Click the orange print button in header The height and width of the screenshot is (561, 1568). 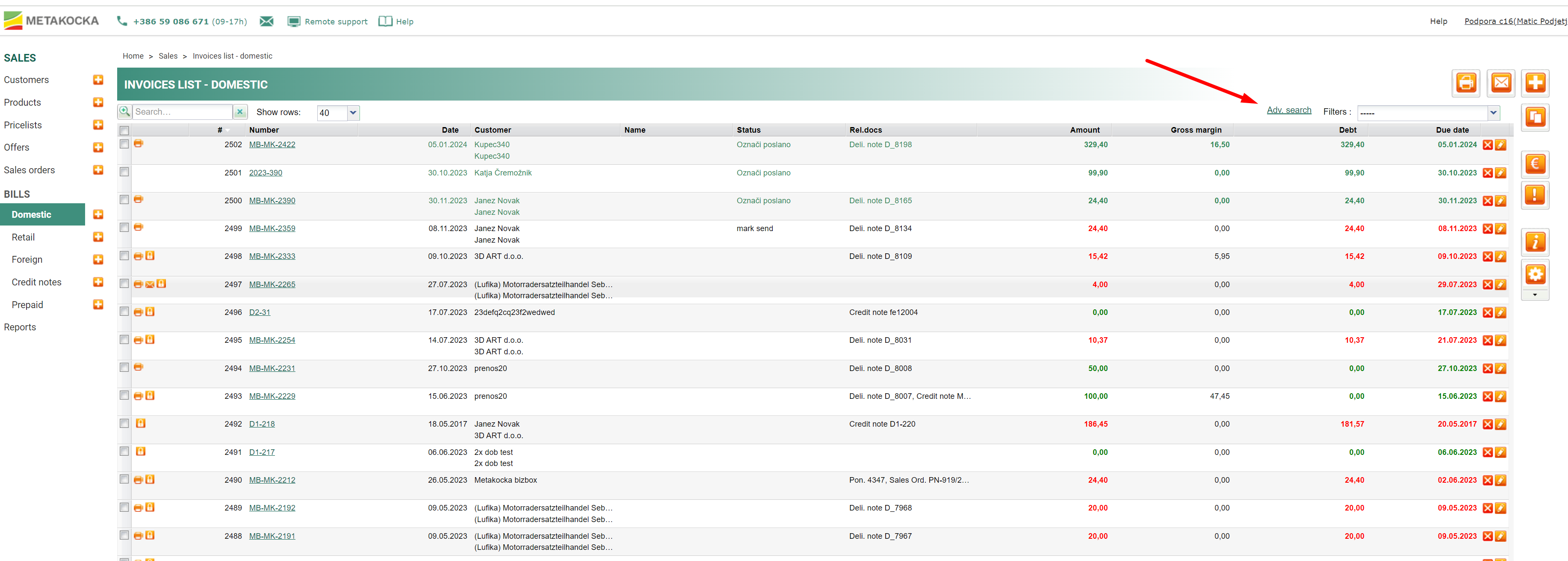click(x=1466, y=83)
